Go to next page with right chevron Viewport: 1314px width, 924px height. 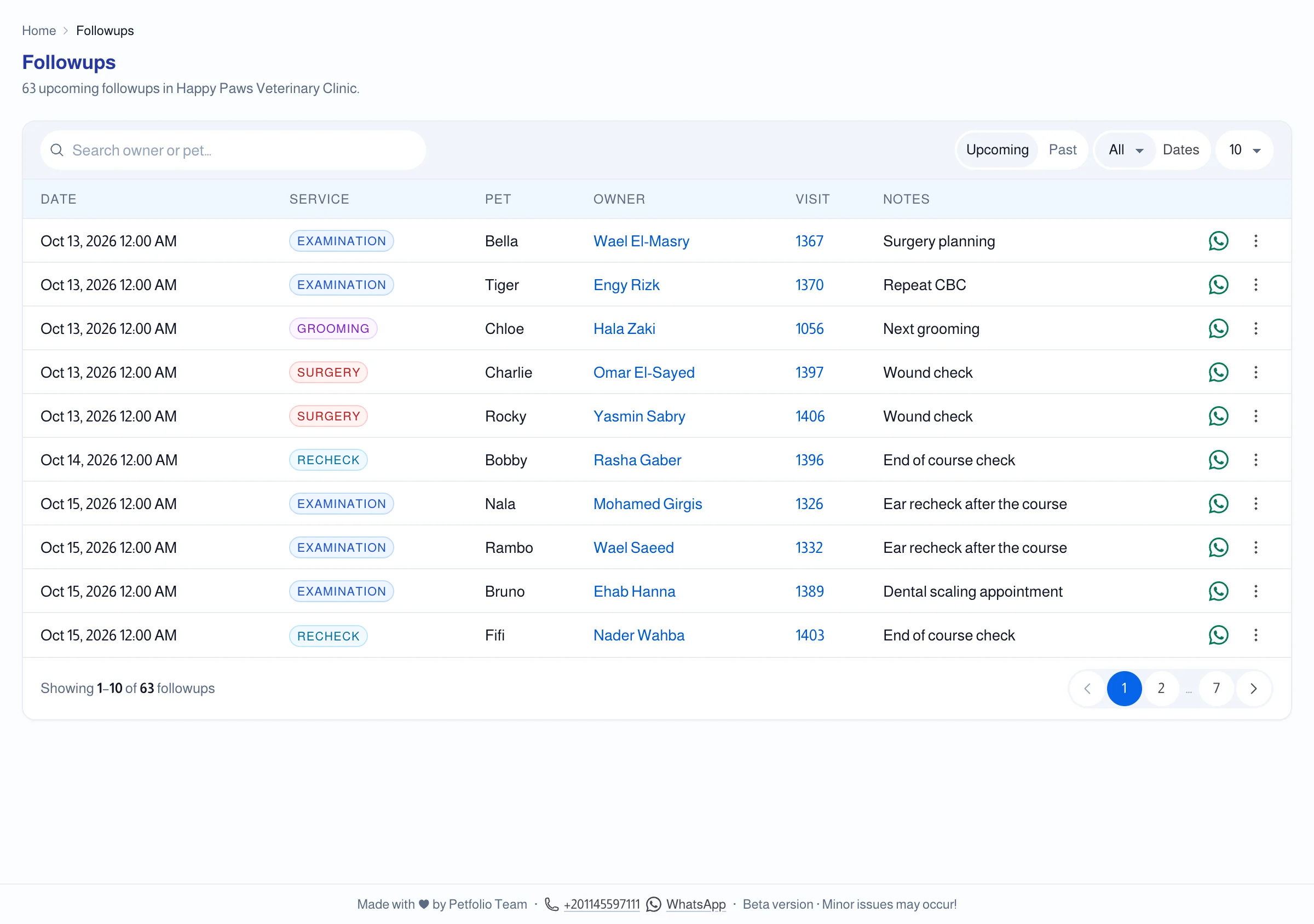[1253, 688]
